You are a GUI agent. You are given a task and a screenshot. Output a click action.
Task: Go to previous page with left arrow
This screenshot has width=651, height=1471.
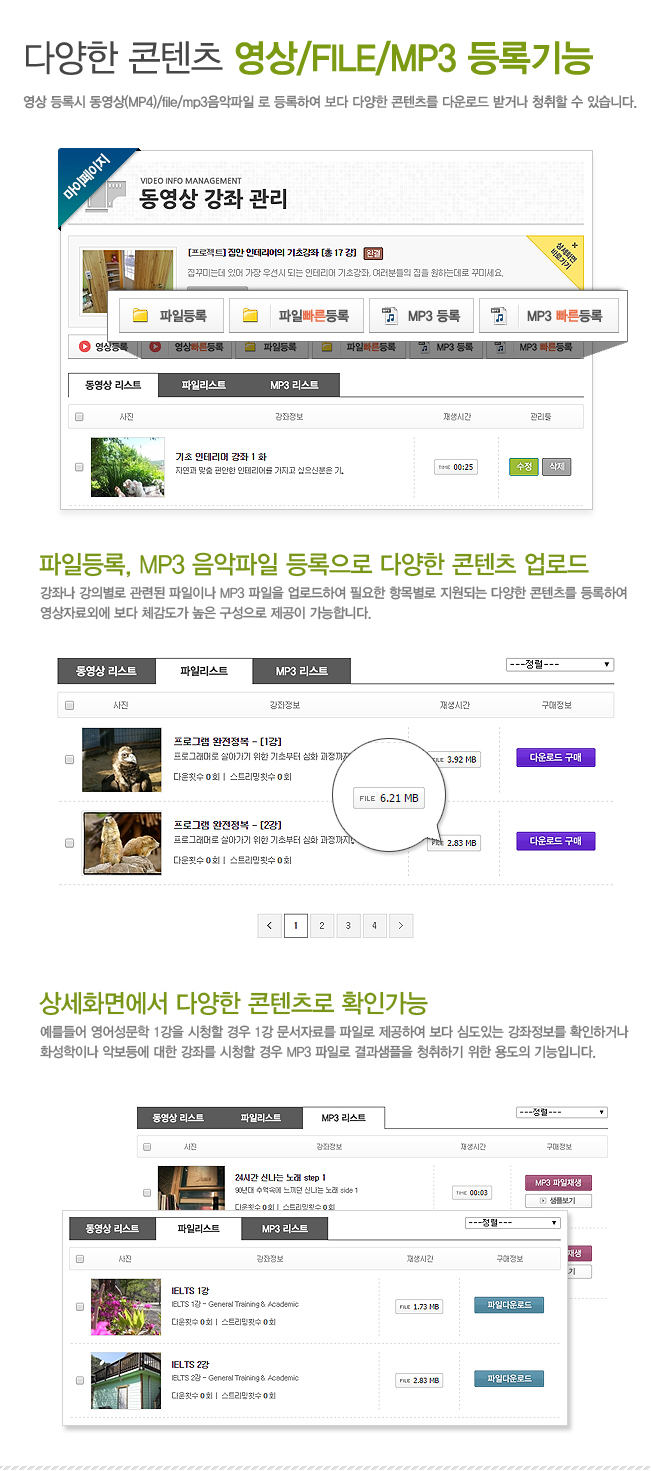pos(270,926)
